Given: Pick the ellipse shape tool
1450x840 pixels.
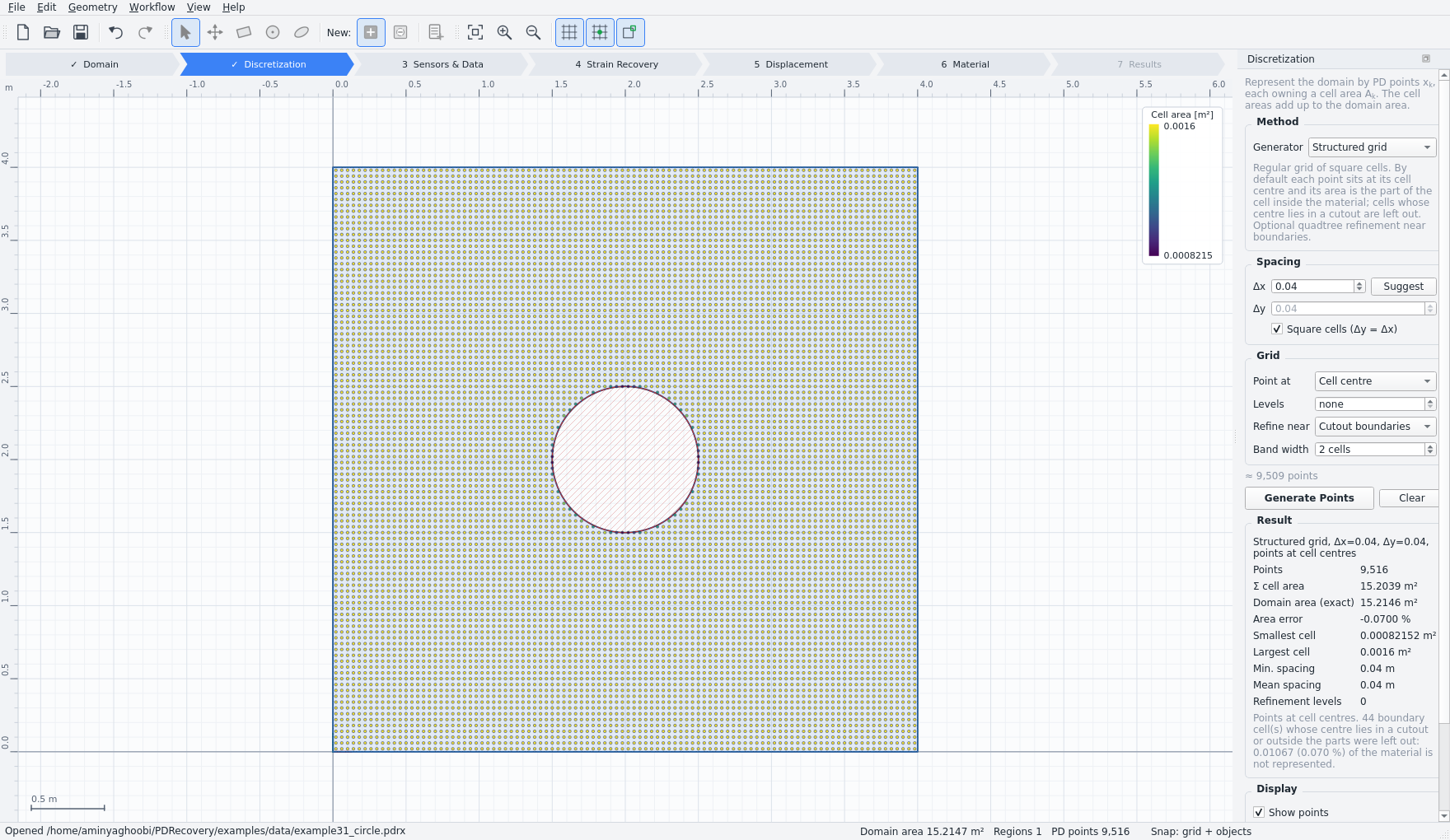Looking at the screenshot, I should tap(302, 32).
